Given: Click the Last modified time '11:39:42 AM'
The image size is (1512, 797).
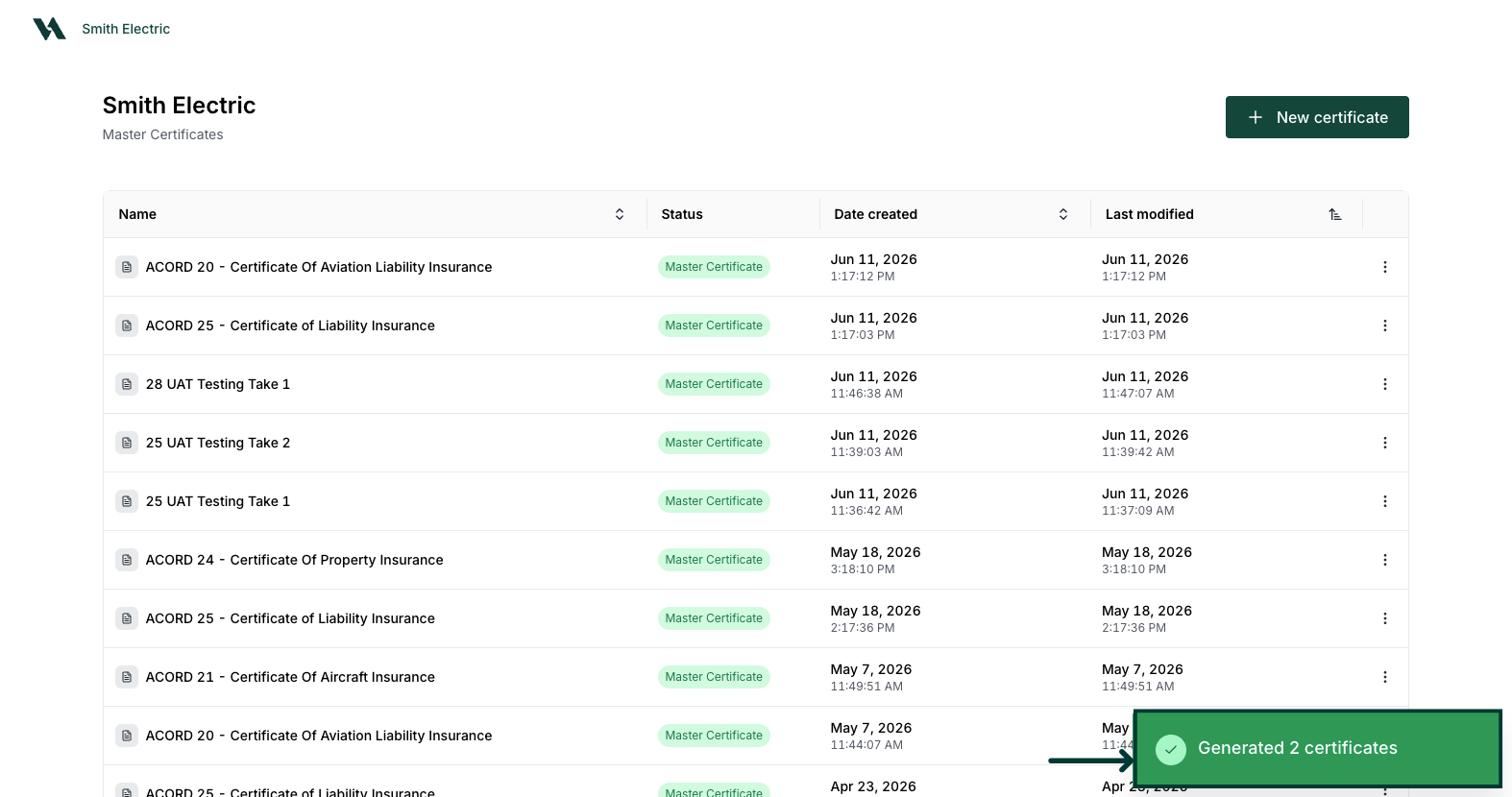Looking at the screenshot, I should pyautogui.click(x=1138, y=452).
